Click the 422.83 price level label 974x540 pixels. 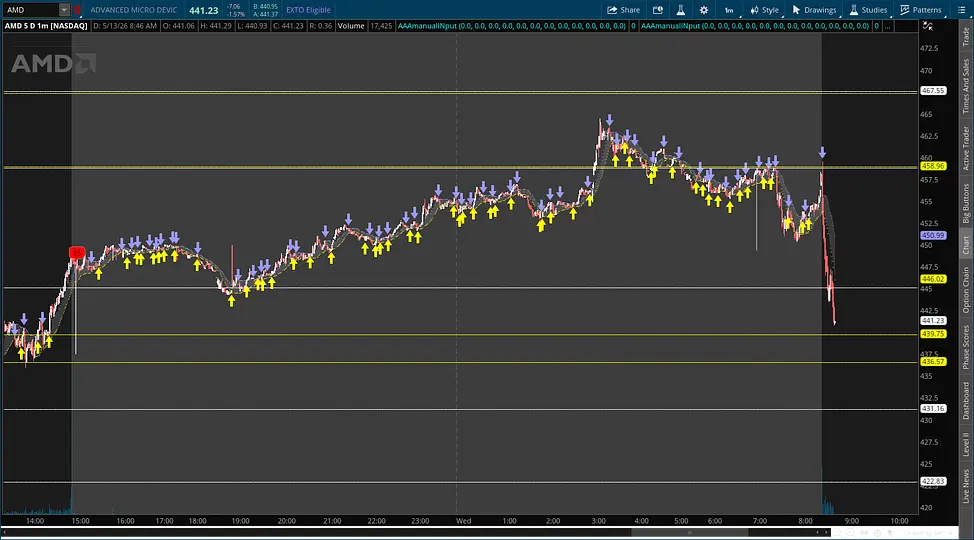(933, 482)
